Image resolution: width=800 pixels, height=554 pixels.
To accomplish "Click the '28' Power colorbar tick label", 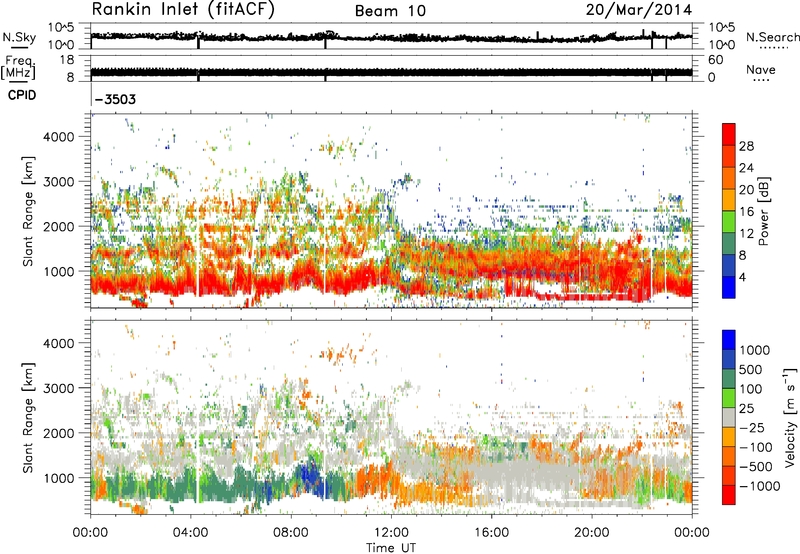I will click(746, 146).
